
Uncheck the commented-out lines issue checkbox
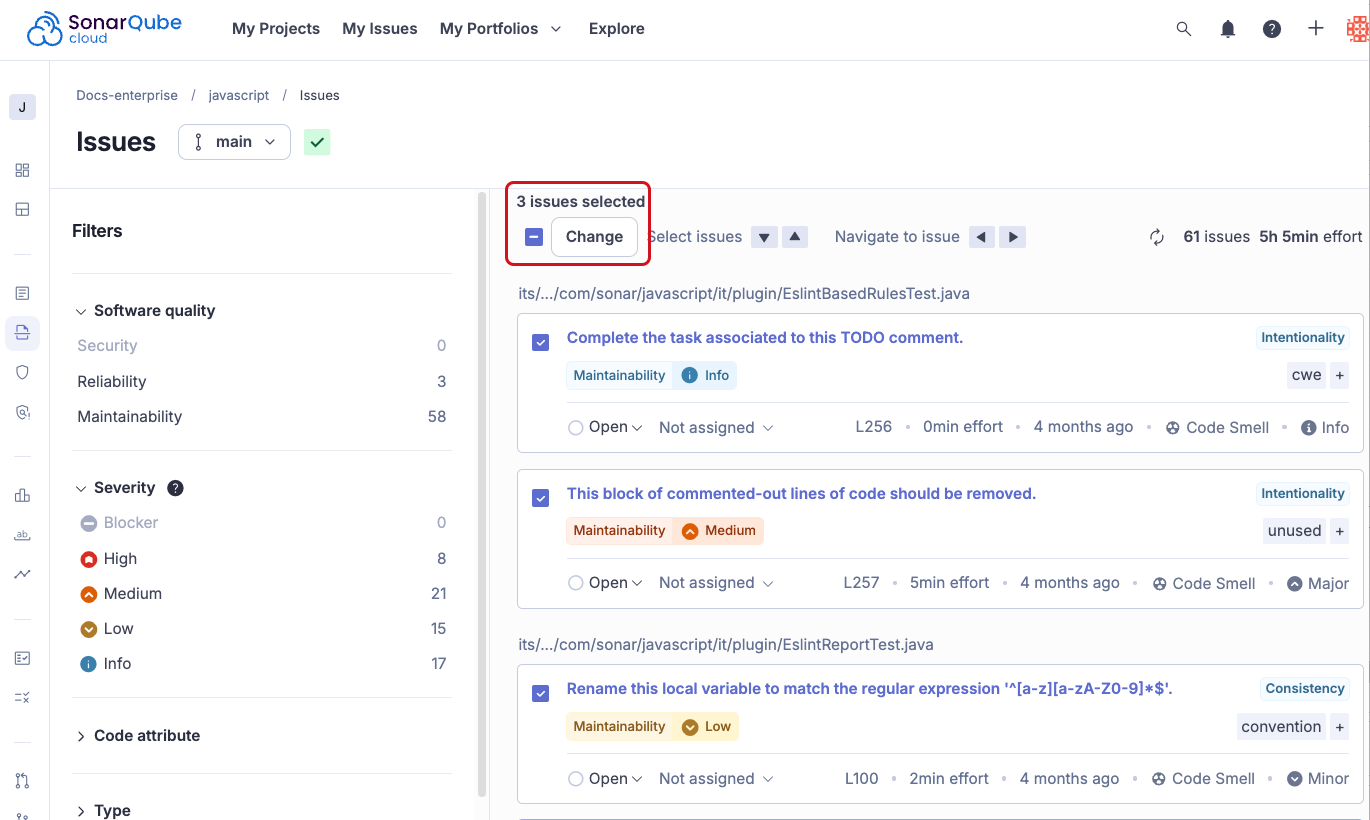tap(541, 498)
